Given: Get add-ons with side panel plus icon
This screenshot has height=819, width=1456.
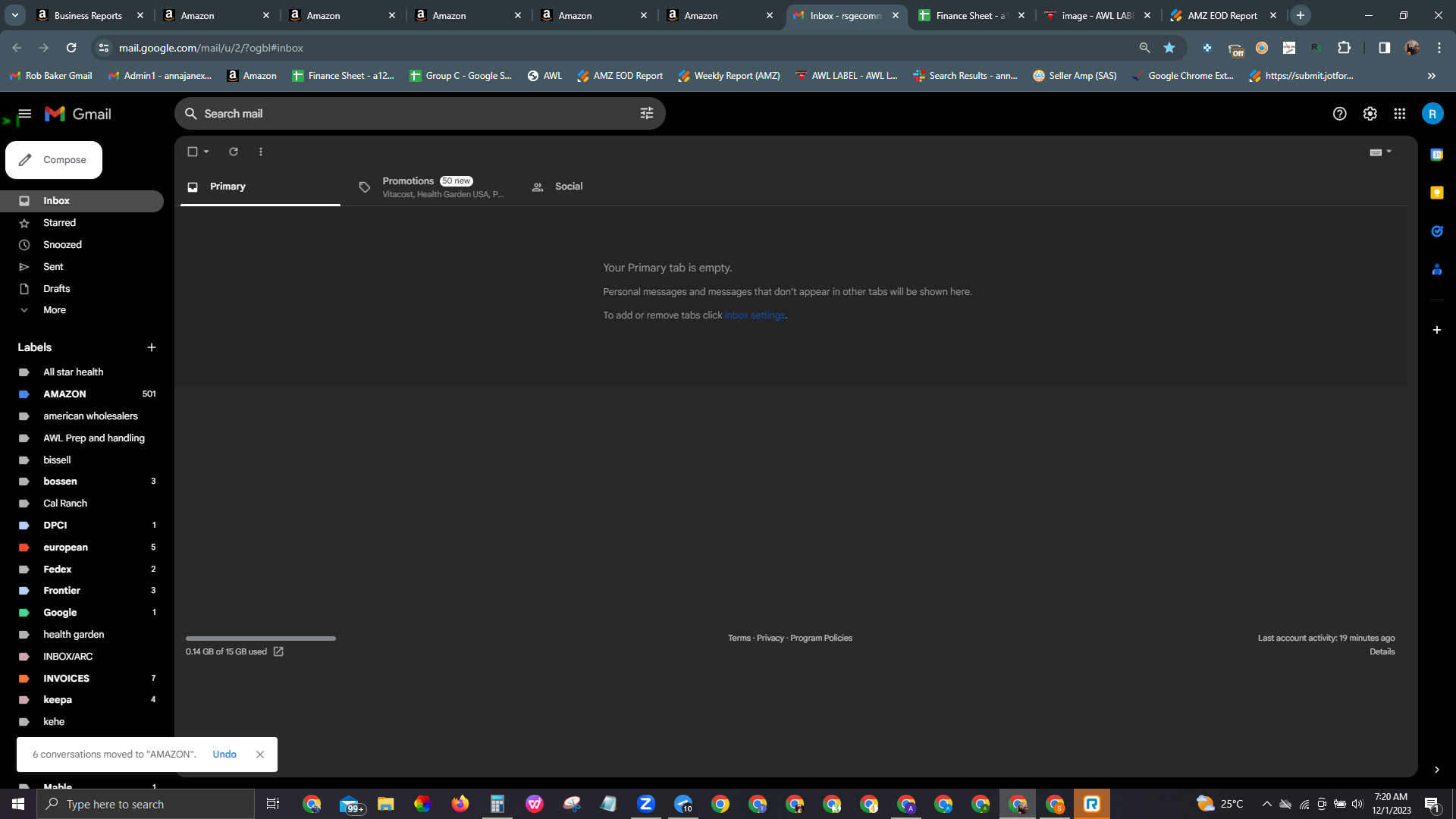Looking at the screenshot, I should pyautogui.click(x=1437, y=330).
